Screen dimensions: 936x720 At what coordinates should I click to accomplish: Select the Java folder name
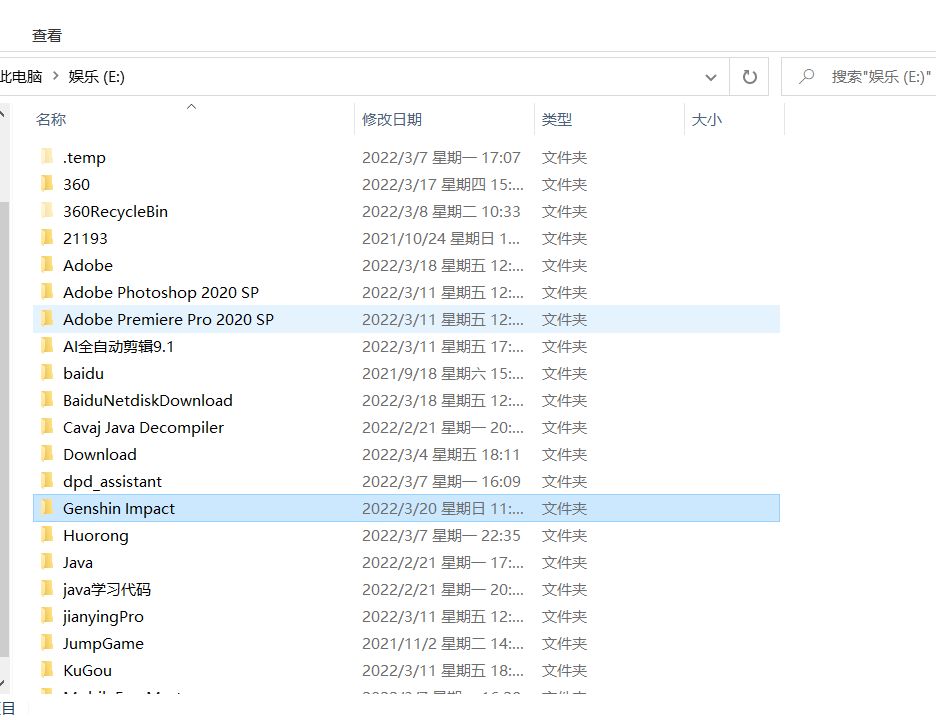point(78,562)
